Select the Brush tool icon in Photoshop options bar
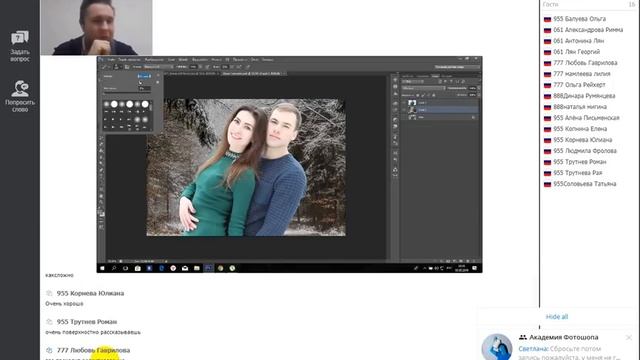This screenshot has height=360, width=640. point(103,67)
